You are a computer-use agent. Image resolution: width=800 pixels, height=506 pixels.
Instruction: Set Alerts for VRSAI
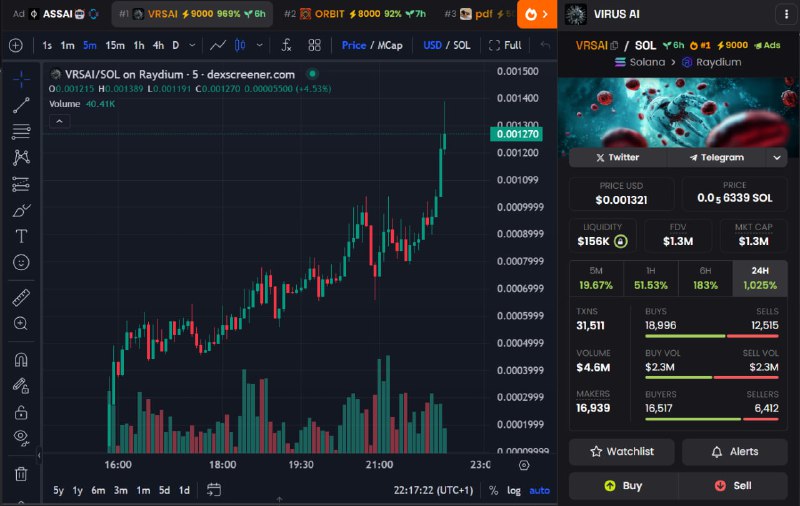click(735, 451)
